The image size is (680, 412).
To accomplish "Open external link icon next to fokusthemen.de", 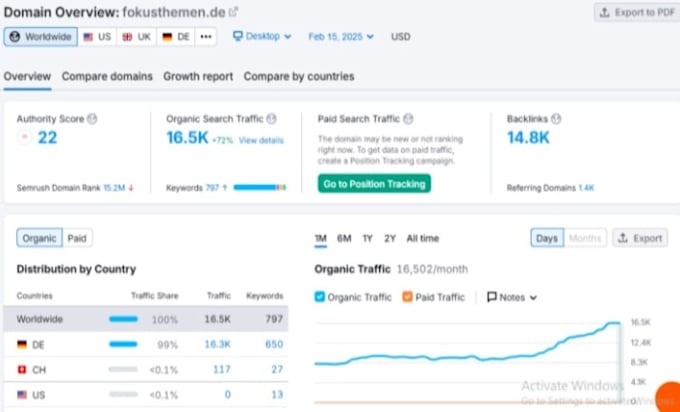I will 233,12.
